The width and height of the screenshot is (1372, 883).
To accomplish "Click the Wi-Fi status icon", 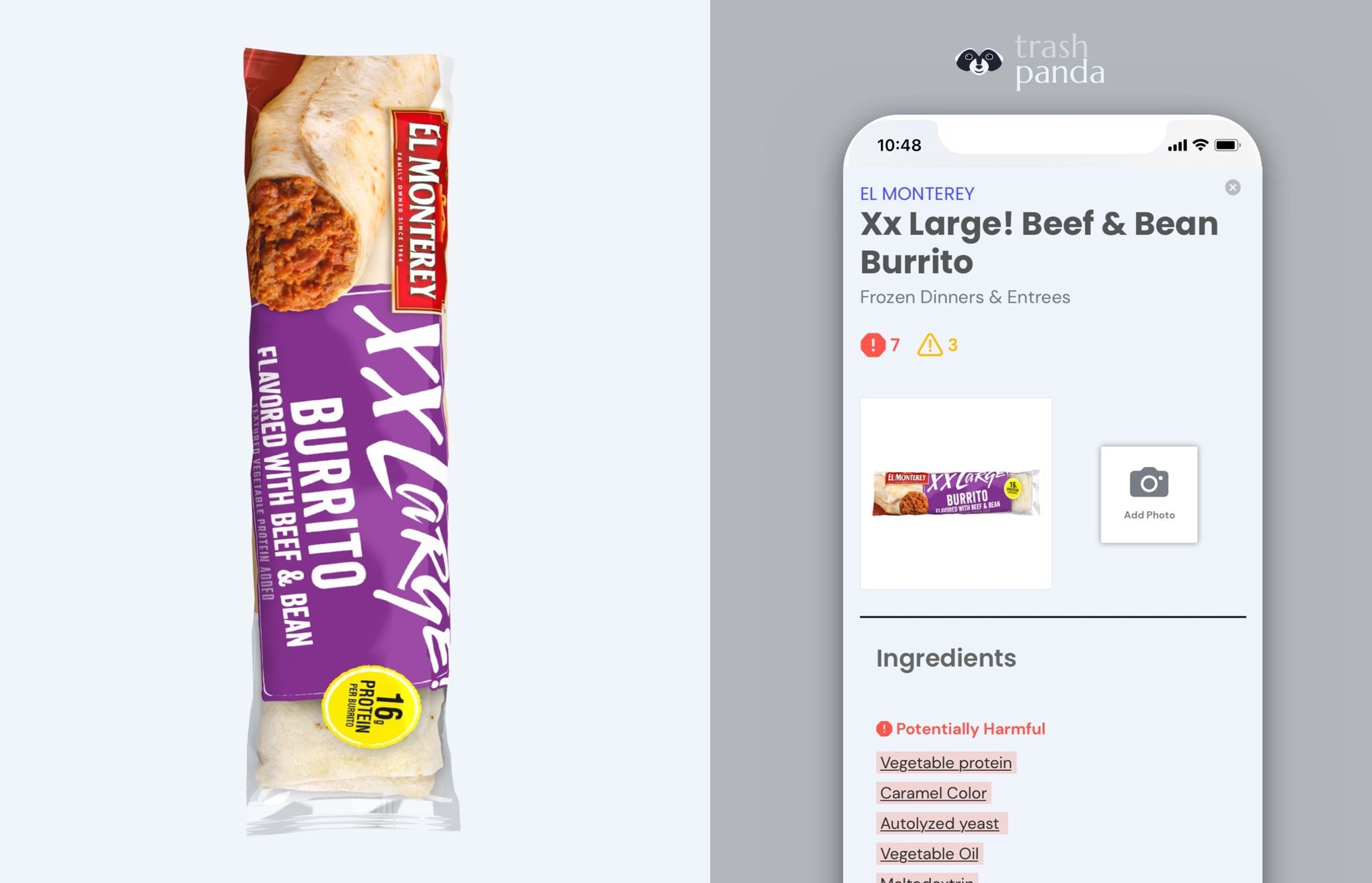I will coord(1200,145).
